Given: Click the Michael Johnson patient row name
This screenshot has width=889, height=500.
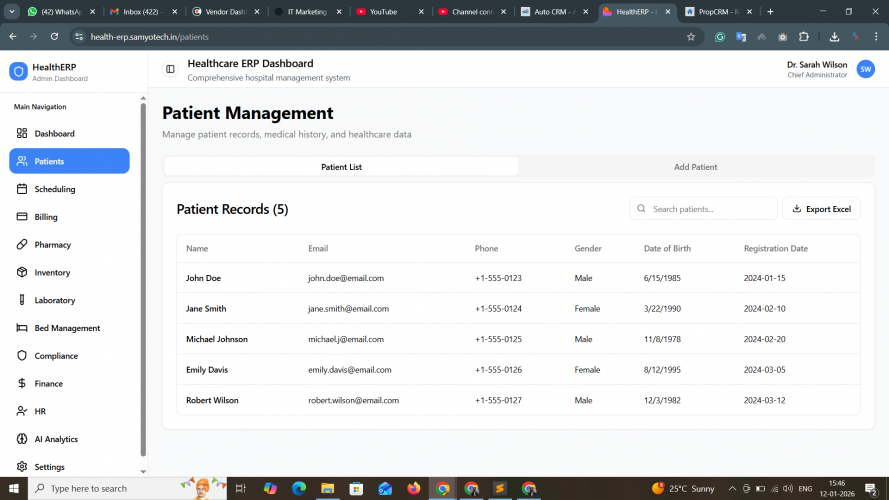Looking at the screenshot, I should tap(217, 339).
